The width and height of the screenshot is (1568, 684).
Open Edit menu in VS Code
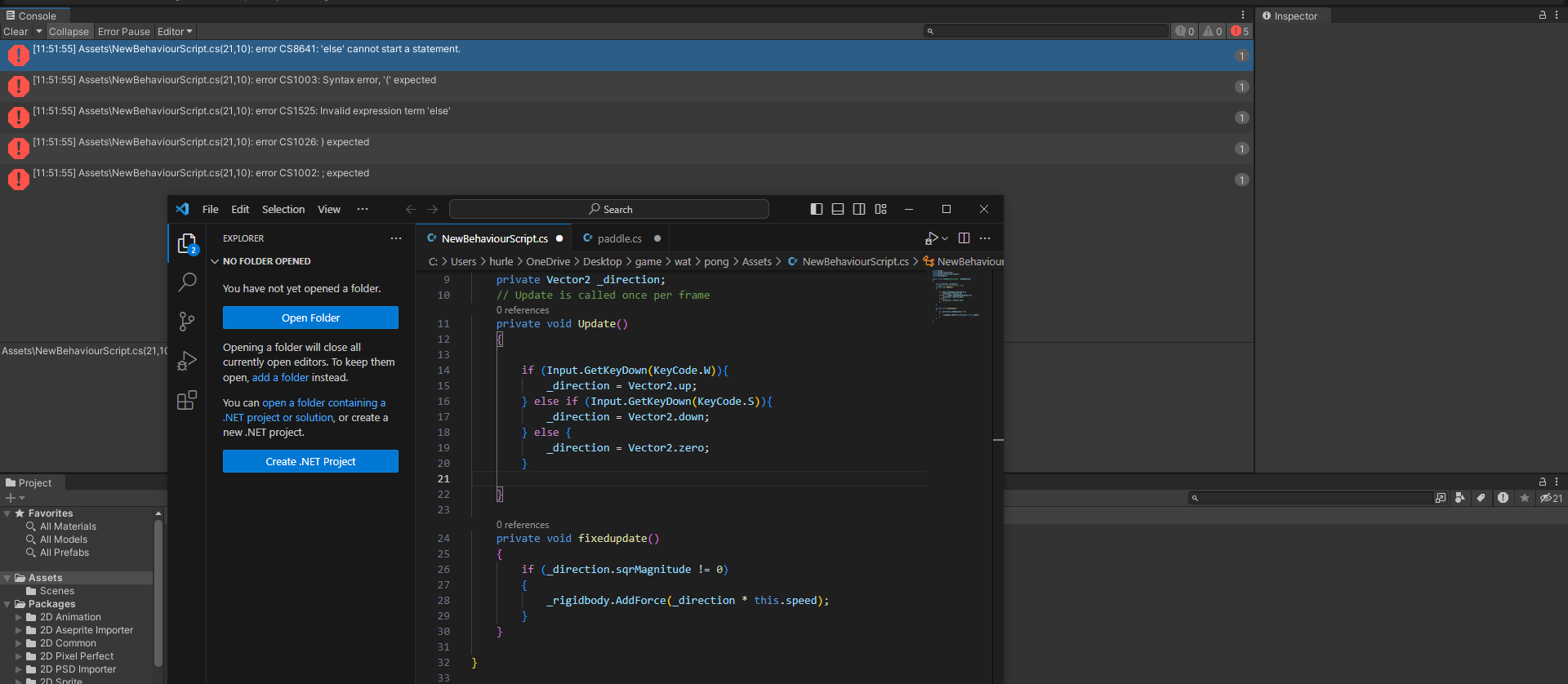[x=240, y=210]
